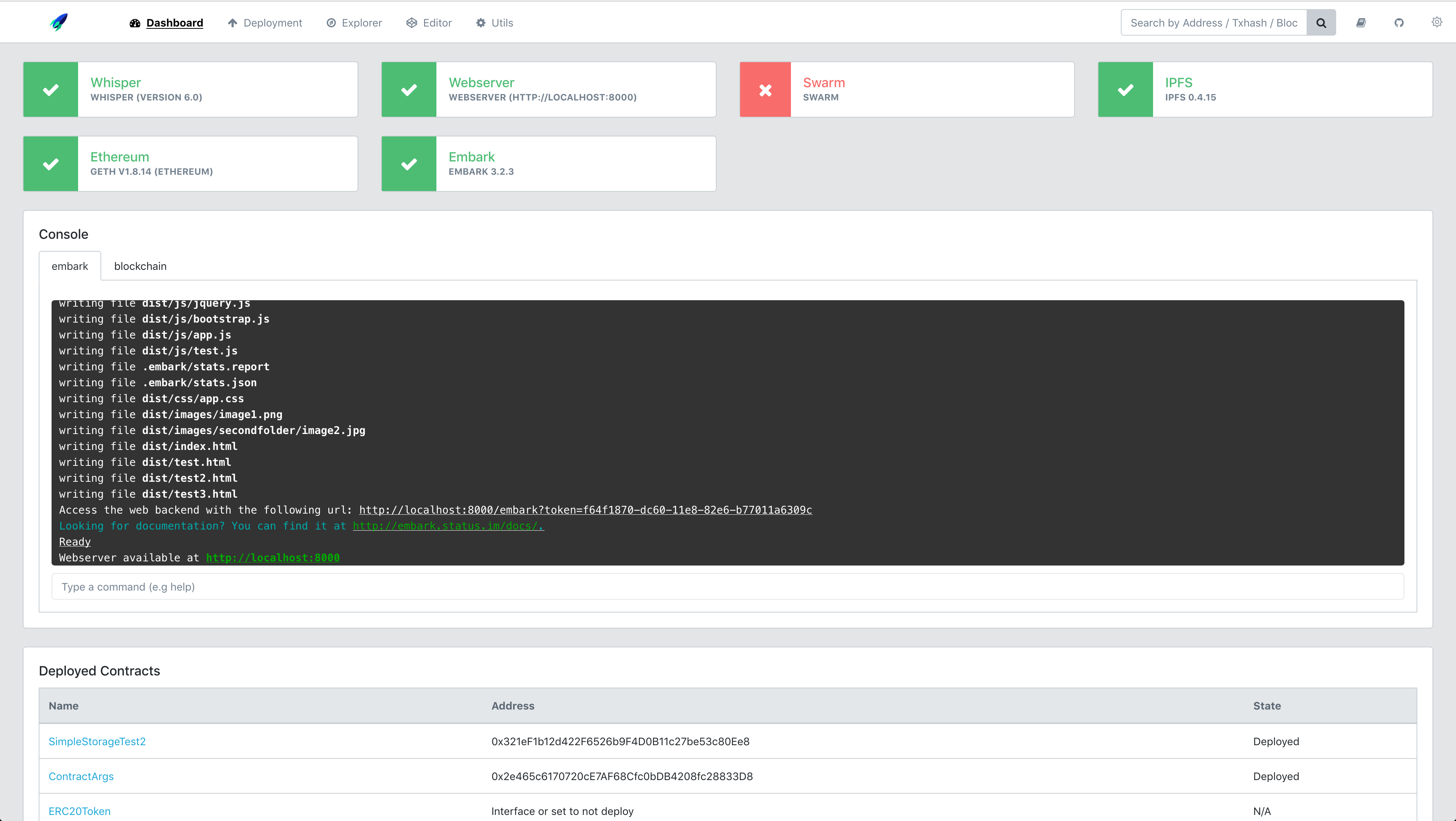
Task: Open the web backend token URL link
Action: coord(585,510)
